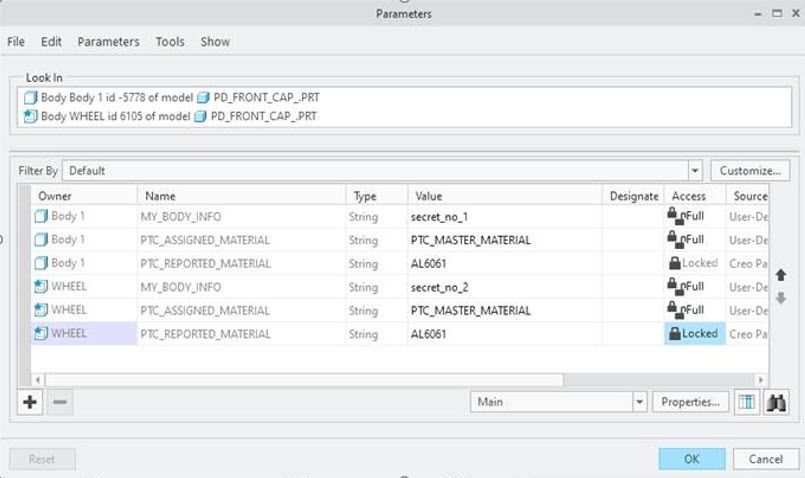Image resolution: width=805 pixels, height=478 pixels.
Task: Open the Tools menu
Action: 170,42
